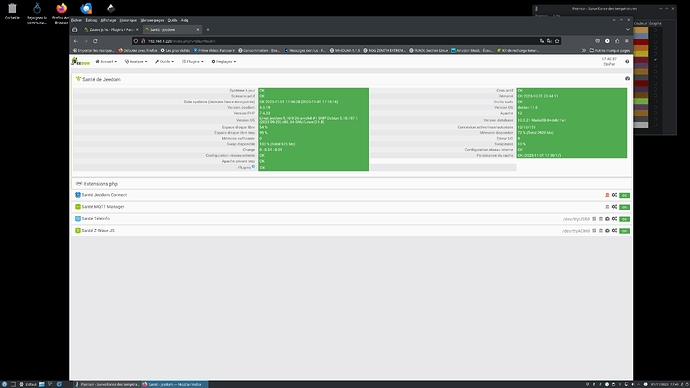Open Firefox Historique menu
Image resolution: width=690 pixels, height=388 pixels.
[128, 20]
